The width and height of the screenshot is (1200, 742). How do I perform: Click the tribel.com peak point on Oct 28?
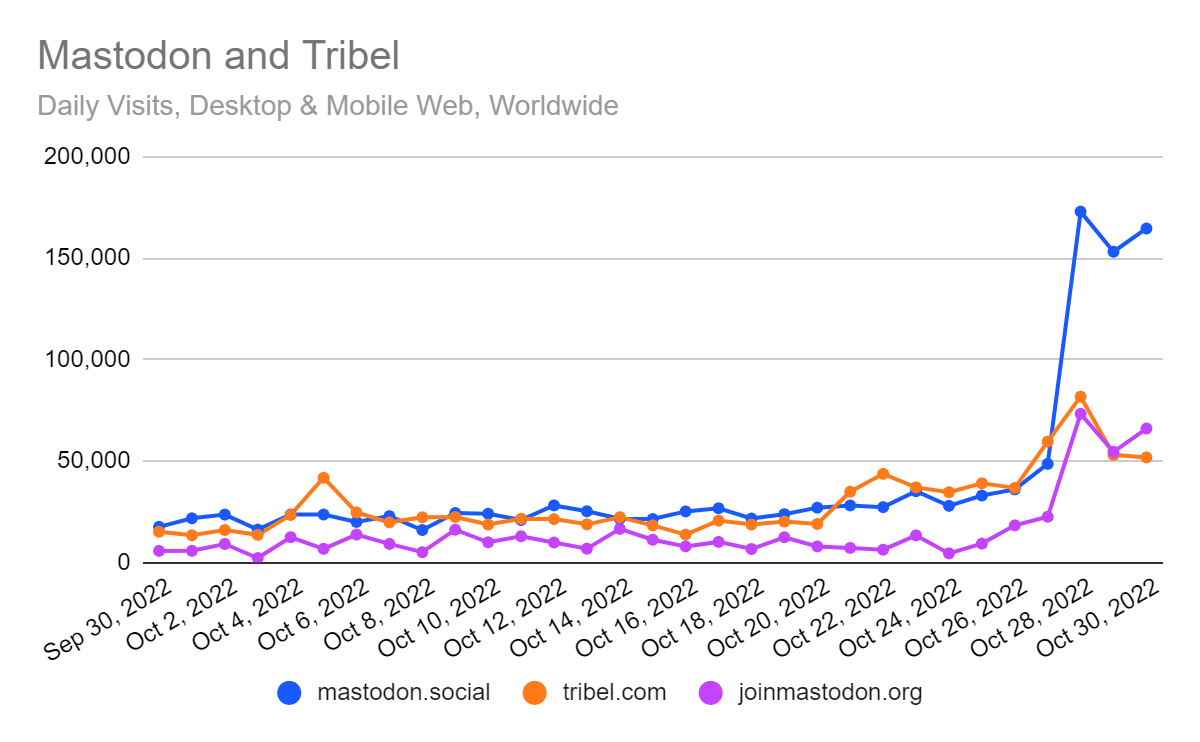pos(1080,397)
